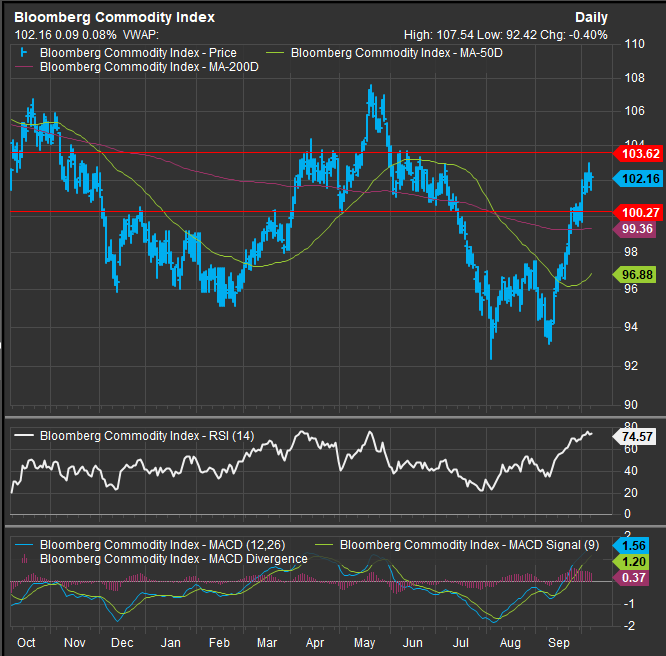Image resolution: width=666 pixels, height=656 pixels.
Task: Select the red 103.62 price level tag
Action: click(638, 154)
